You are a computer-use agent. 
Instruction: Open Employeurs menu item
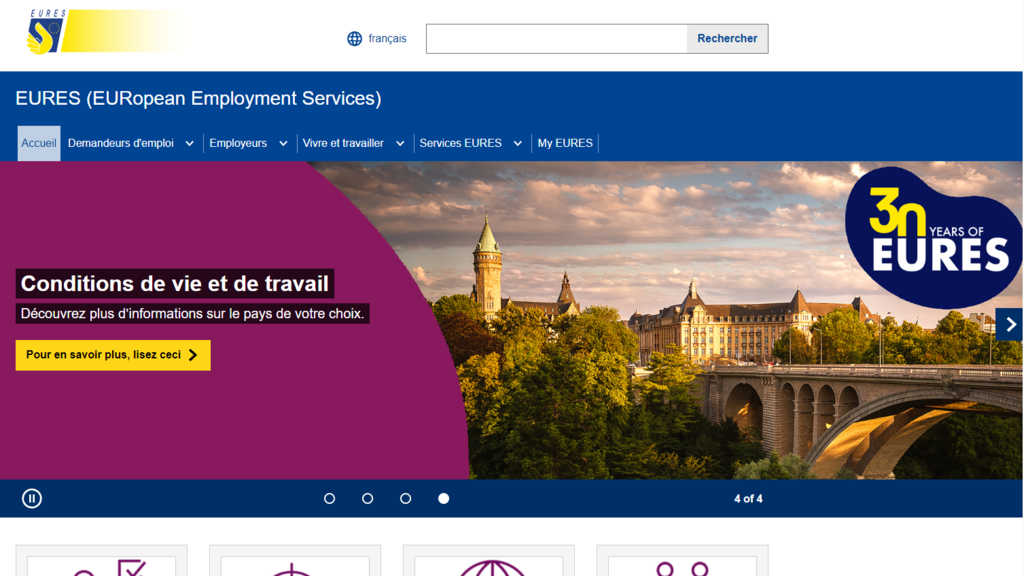tap(238, 143)
